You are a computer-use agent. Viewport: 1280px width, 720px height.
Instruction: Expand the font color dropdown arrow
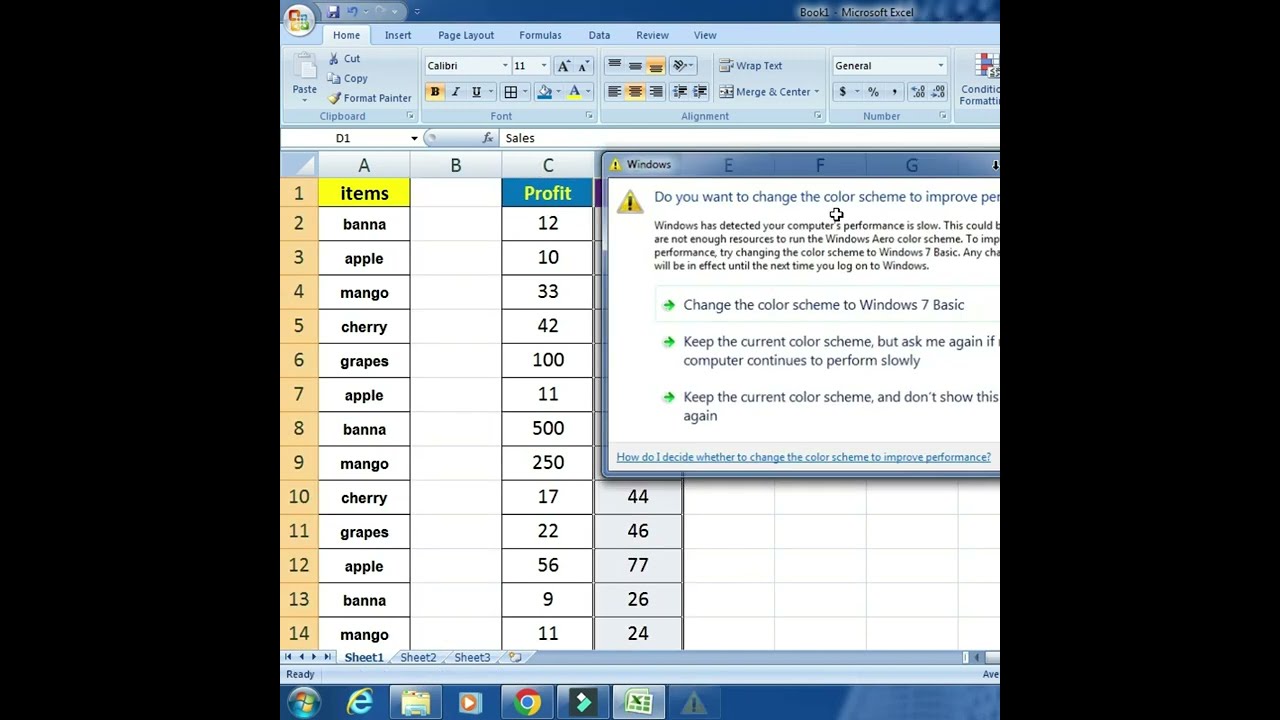pos(588,92)
